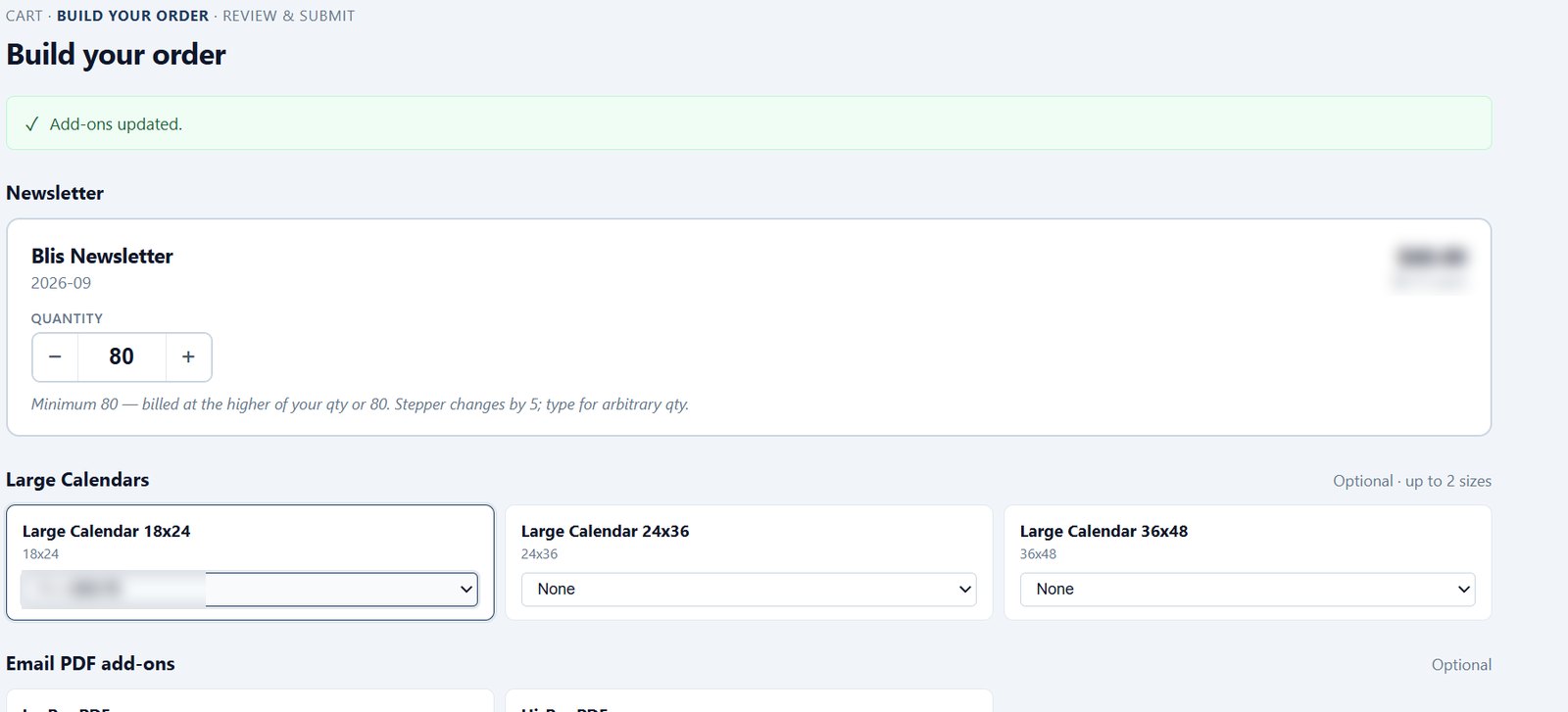1568x712 pixels.
Task: Click the 'Large Calendar 36x48' card title
Action: pyautogui.click(x=1103, y=531)
